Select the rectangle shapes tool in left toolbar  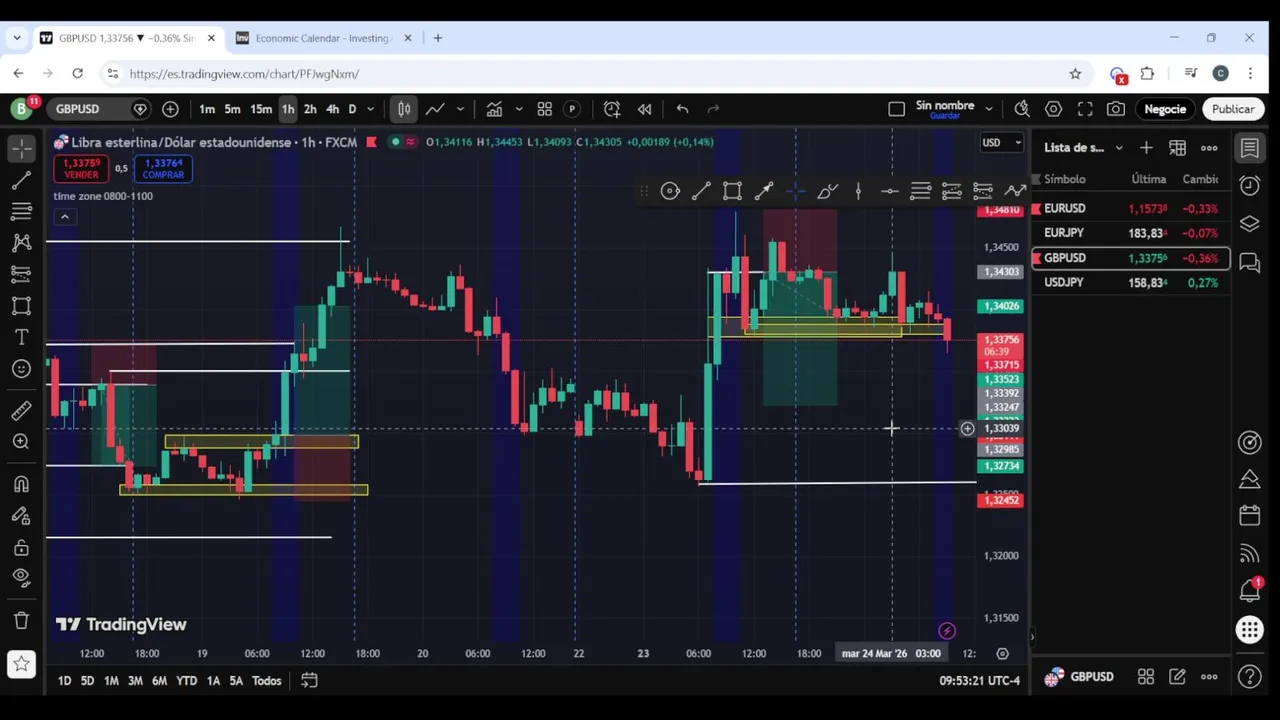tap(21, 306)
